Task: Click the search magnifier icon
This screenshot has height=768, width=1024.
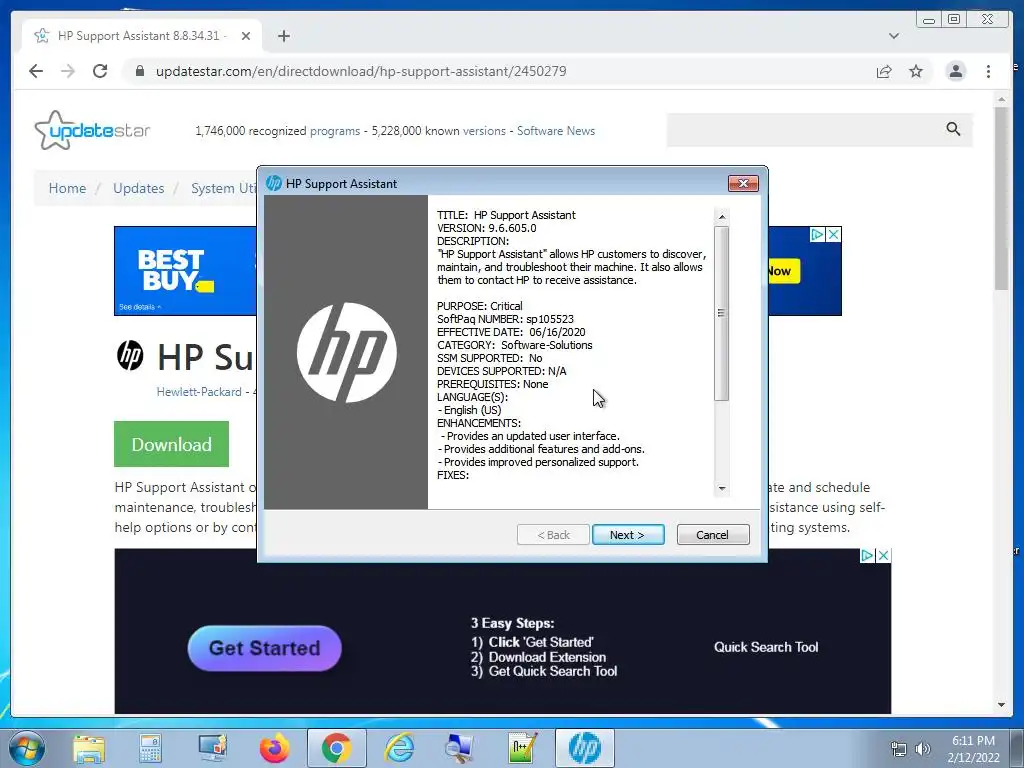Action: [x=953, y=129]
